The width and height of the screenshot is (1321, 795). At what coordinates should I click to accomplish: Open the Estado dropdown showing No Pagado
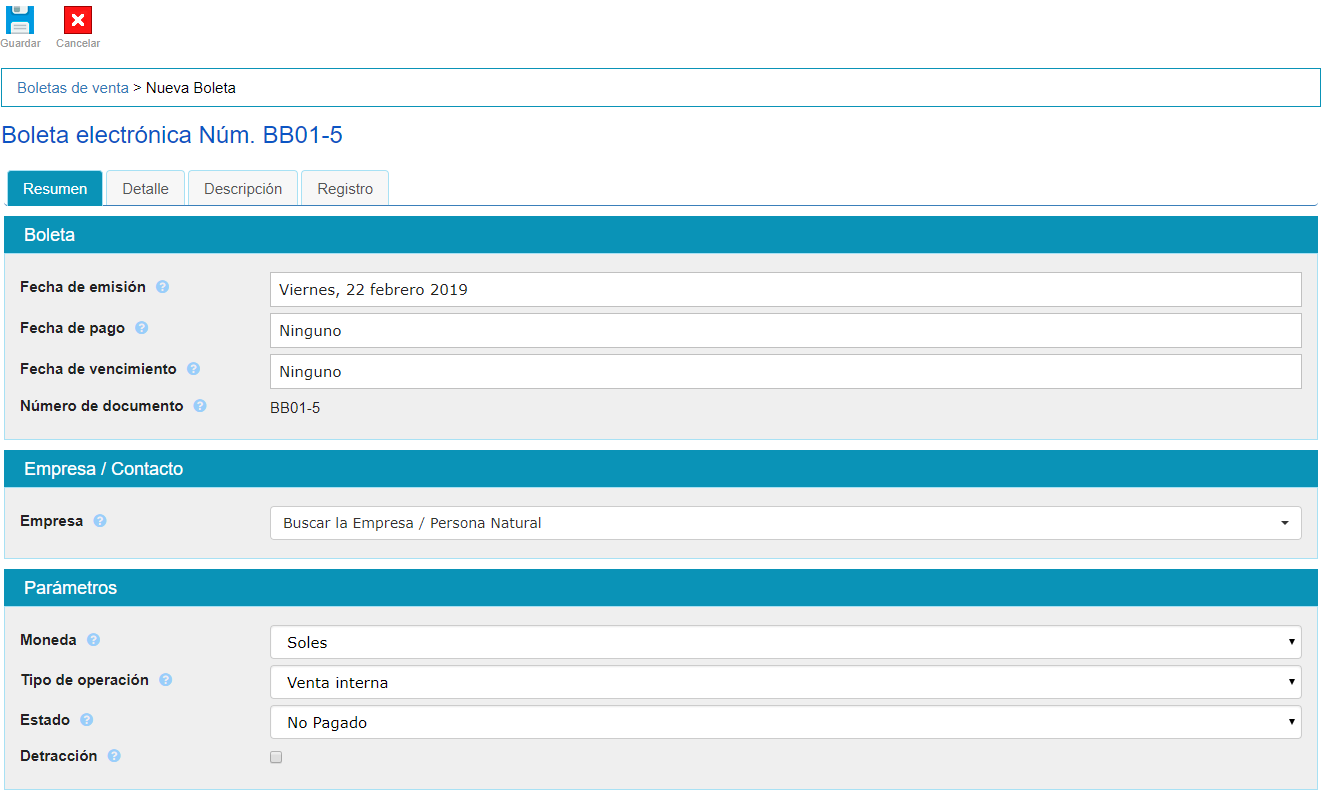pyautogui.click(x=785, y=722)
